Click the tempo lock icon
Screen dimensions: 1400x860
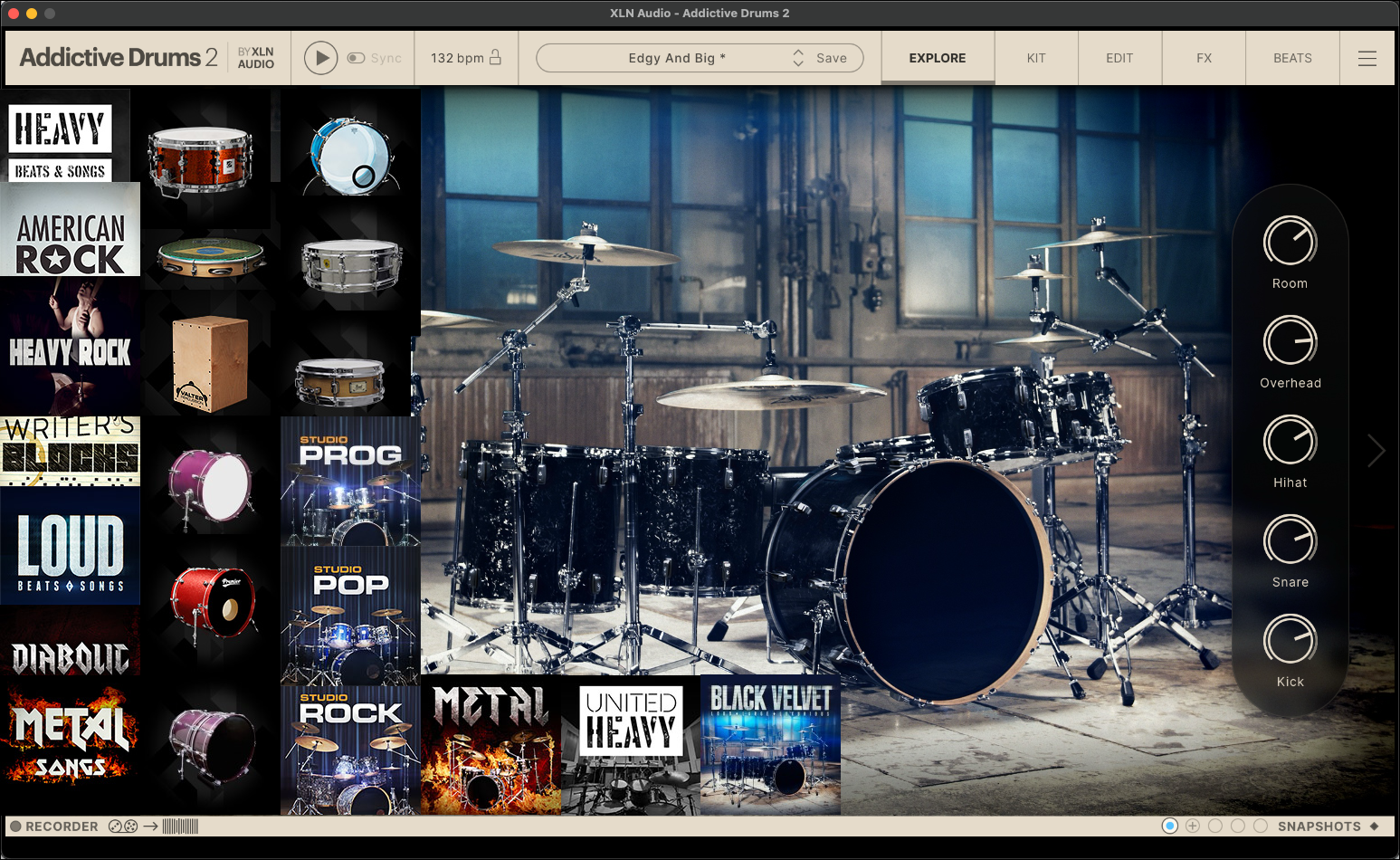(x=495, y=57)
